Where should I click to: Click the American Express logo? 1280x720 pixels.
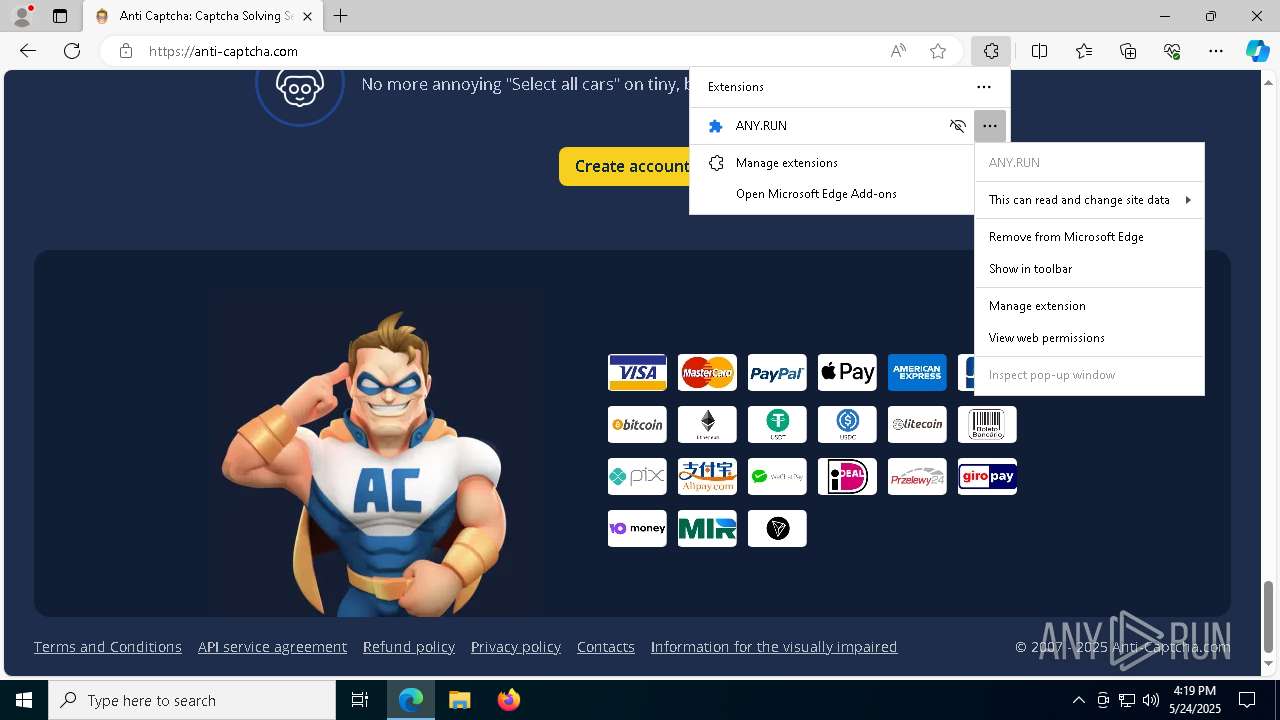[x=917, y=372]
